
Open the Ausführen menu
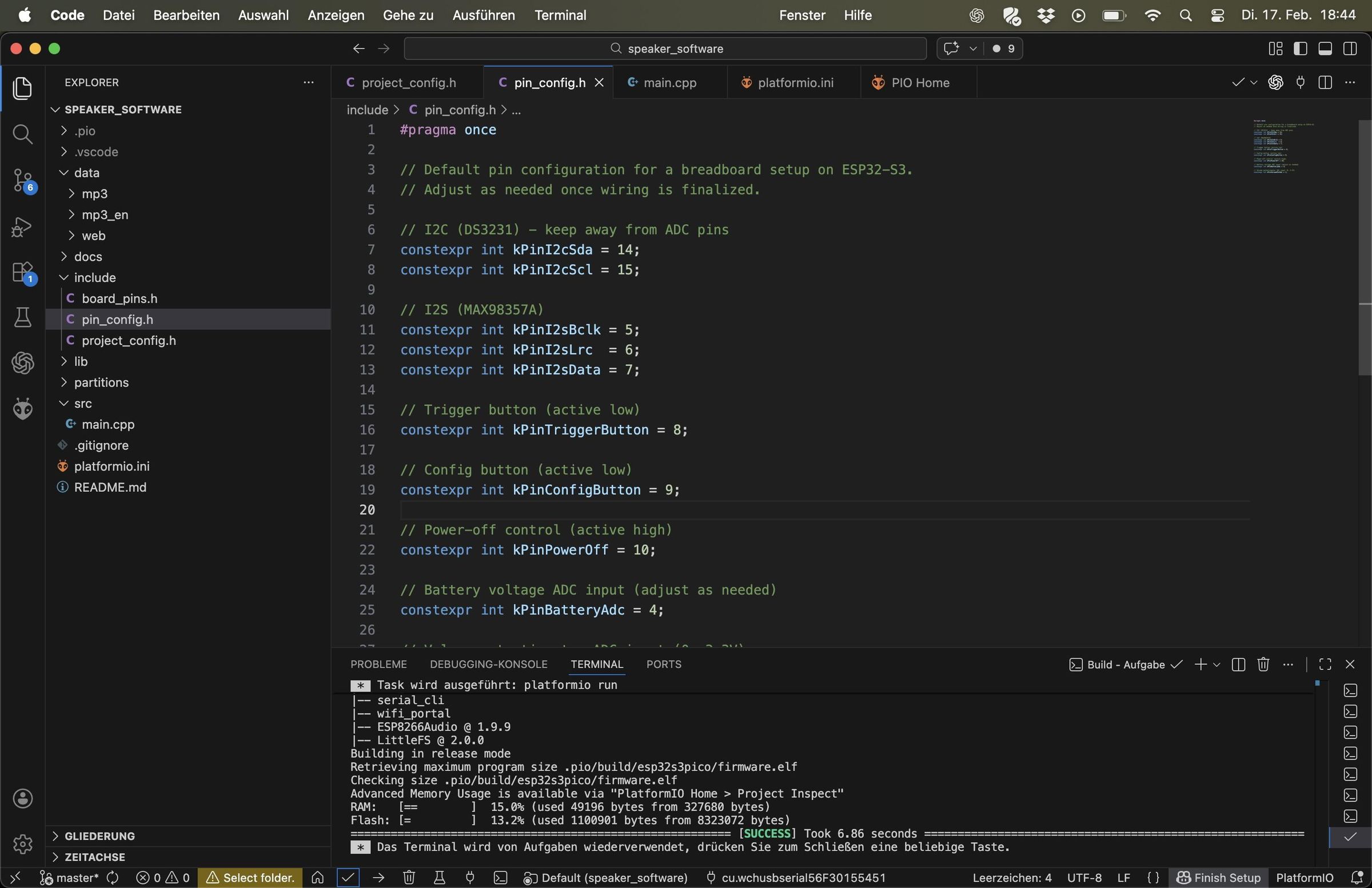coord(484,15)
